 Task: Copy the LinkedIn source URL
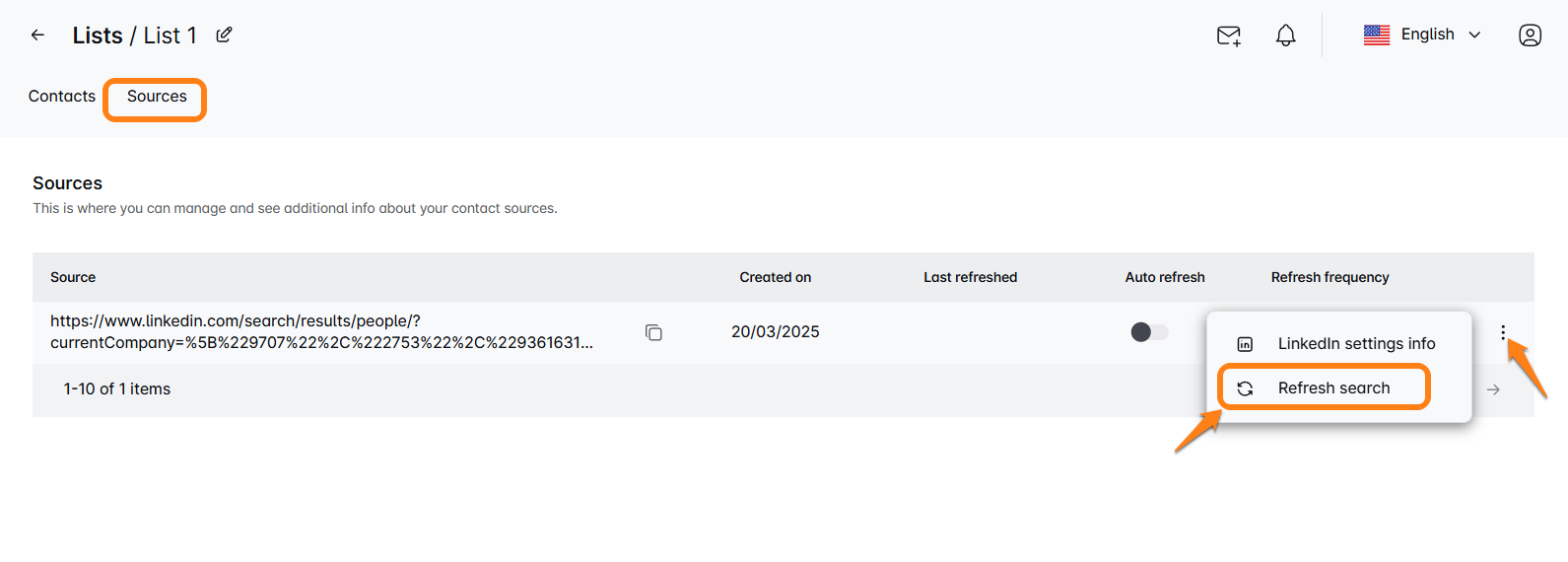[653, 332]
